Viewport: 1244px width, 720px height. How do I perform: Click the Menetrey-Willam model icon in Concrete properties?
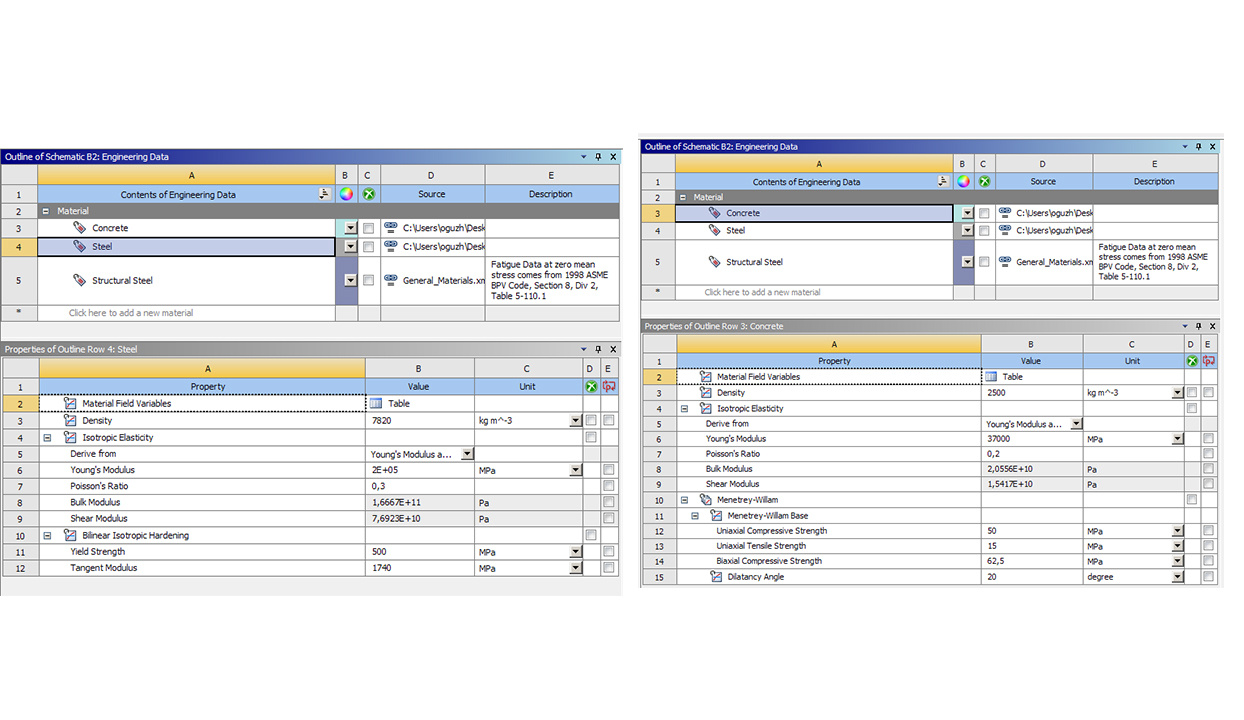(706, 500)
